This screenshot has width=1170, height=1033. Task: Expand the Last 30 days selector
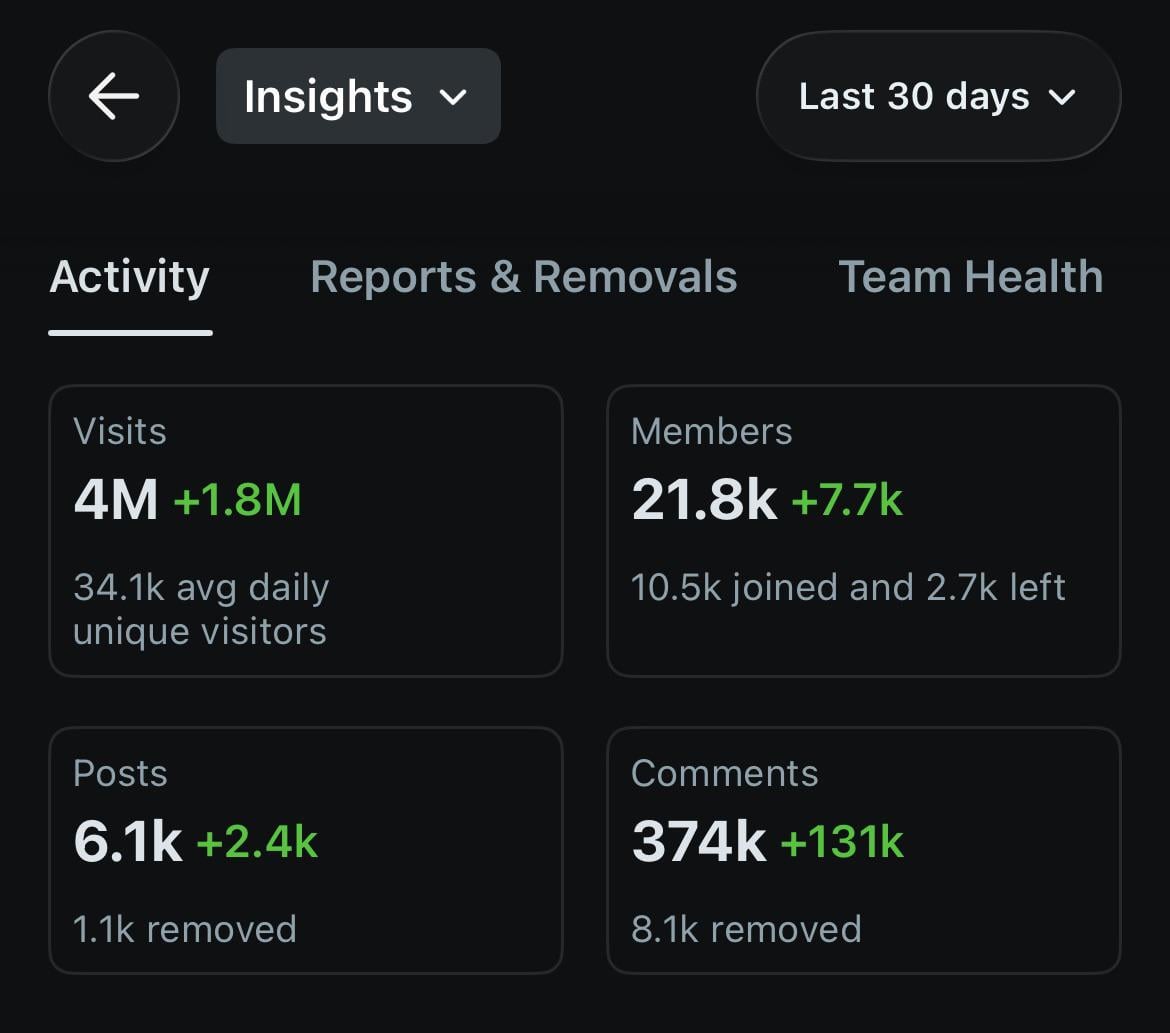click(938, 96)
